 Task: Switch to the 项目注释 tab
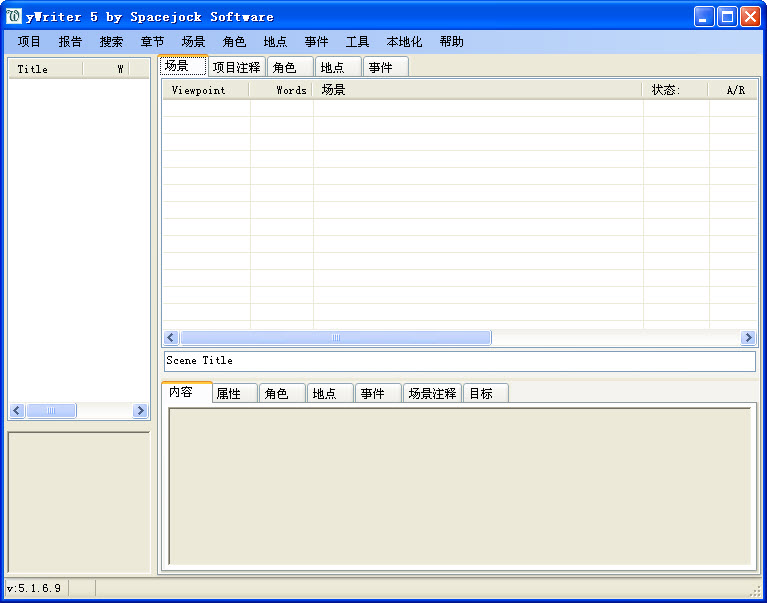coord(237,67)
